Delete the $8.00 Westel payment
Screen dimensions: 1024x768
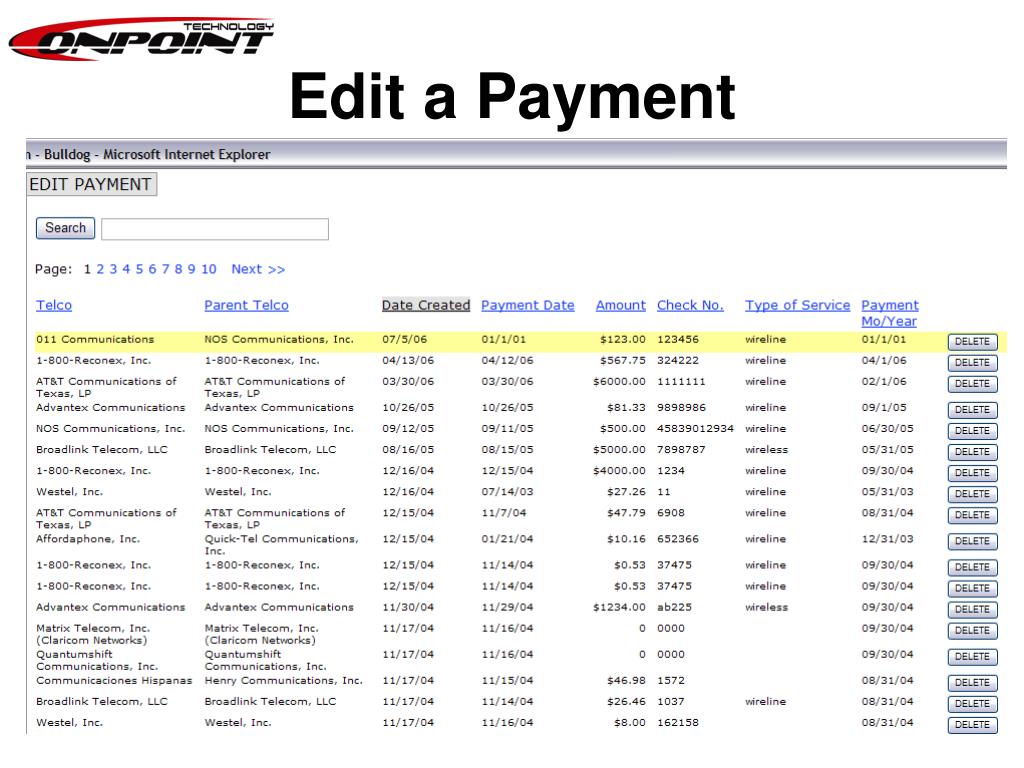click(972, 724)
